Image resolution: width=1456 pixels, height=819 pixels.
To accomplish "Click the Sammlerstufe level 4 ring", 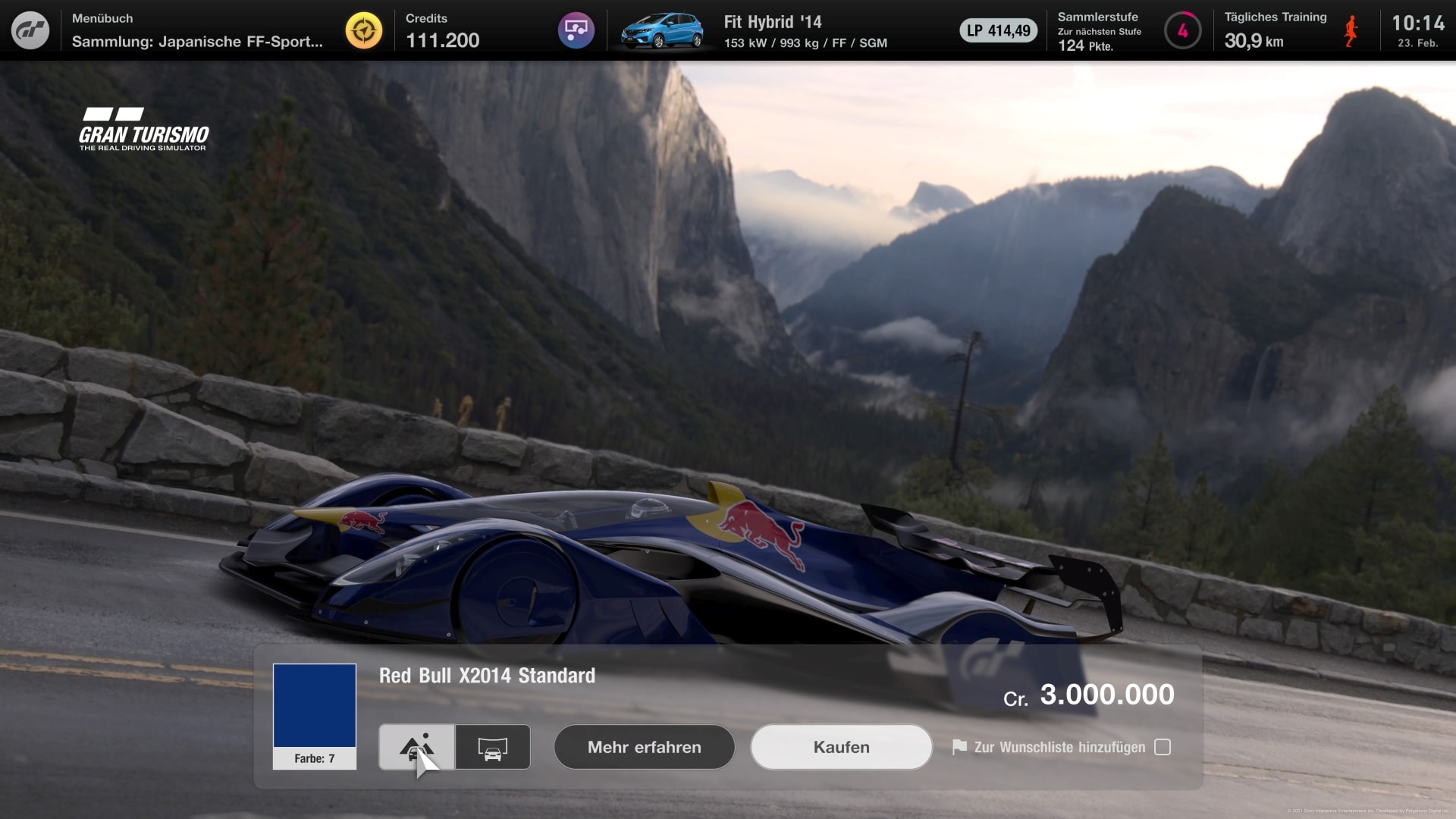I will point(1182,31).
